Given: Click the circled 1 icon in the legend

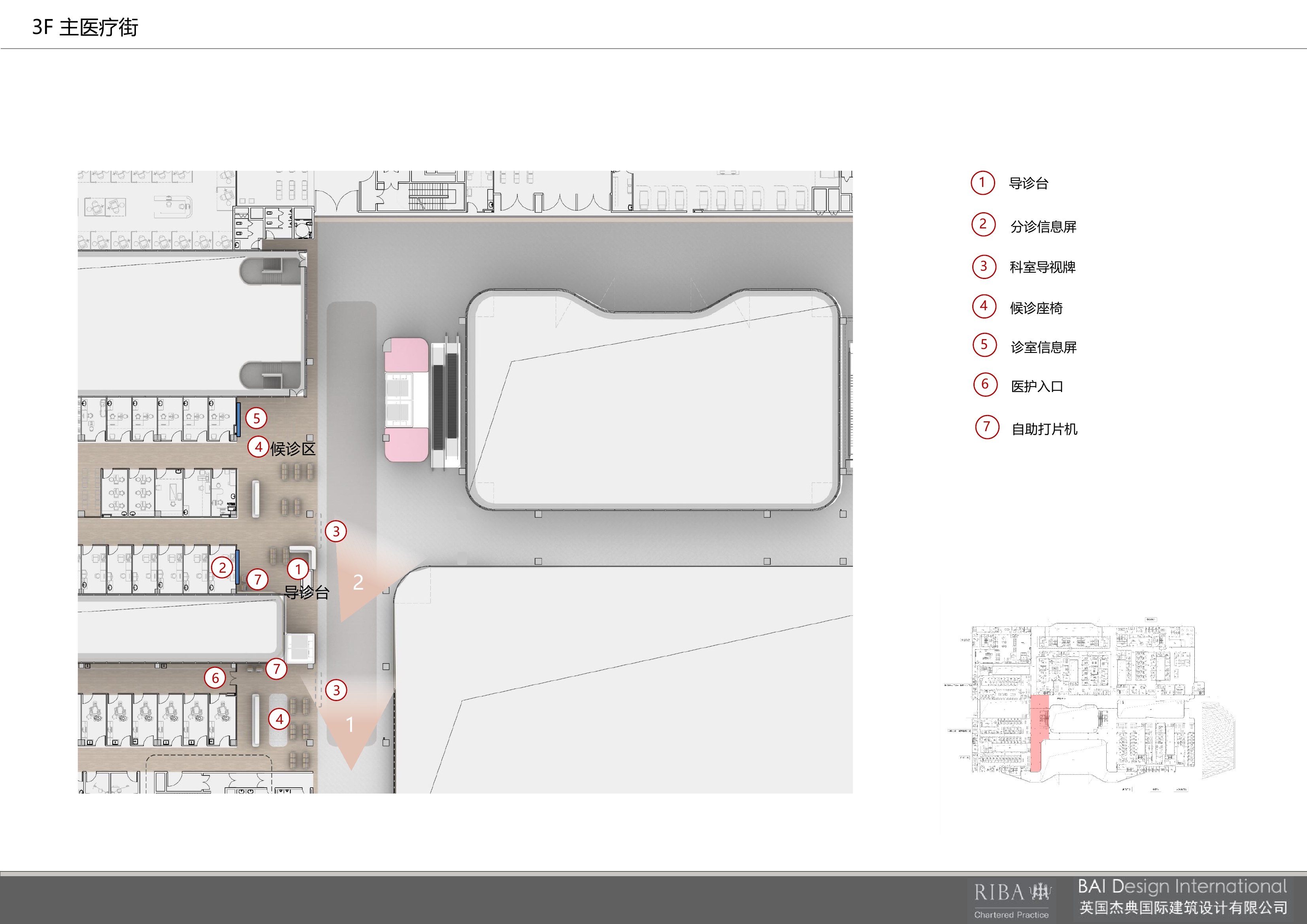Looking at the screenshot, I should (982, 183).
